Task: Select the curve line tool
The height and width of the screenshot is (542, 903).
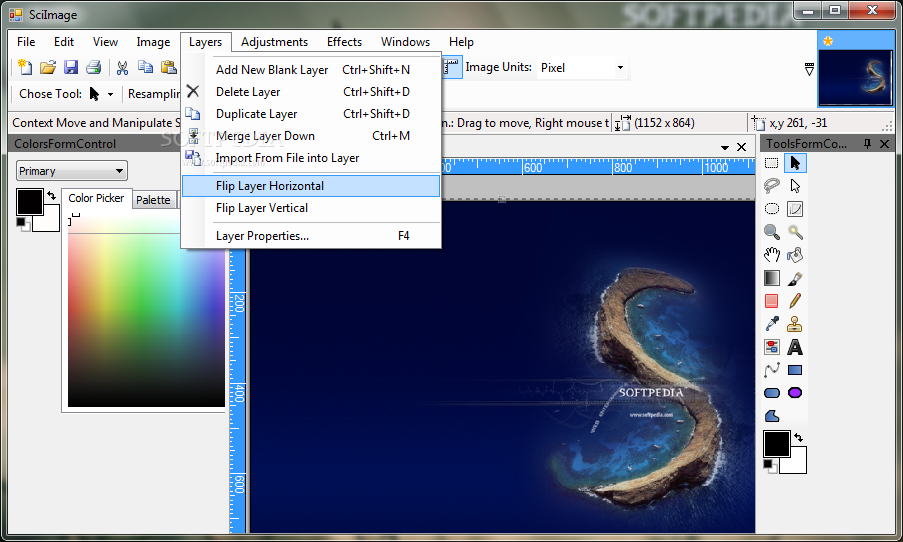Action: pos(772,370)
